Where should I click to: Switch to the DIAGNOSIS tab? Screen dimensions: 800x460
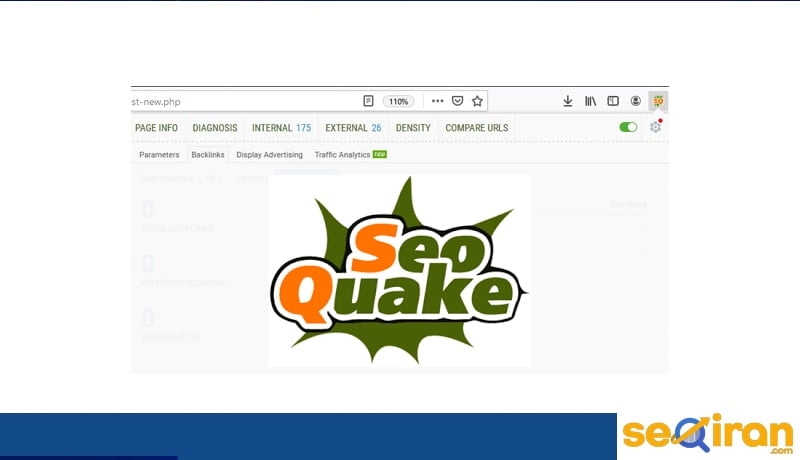[x=215, y=128]
